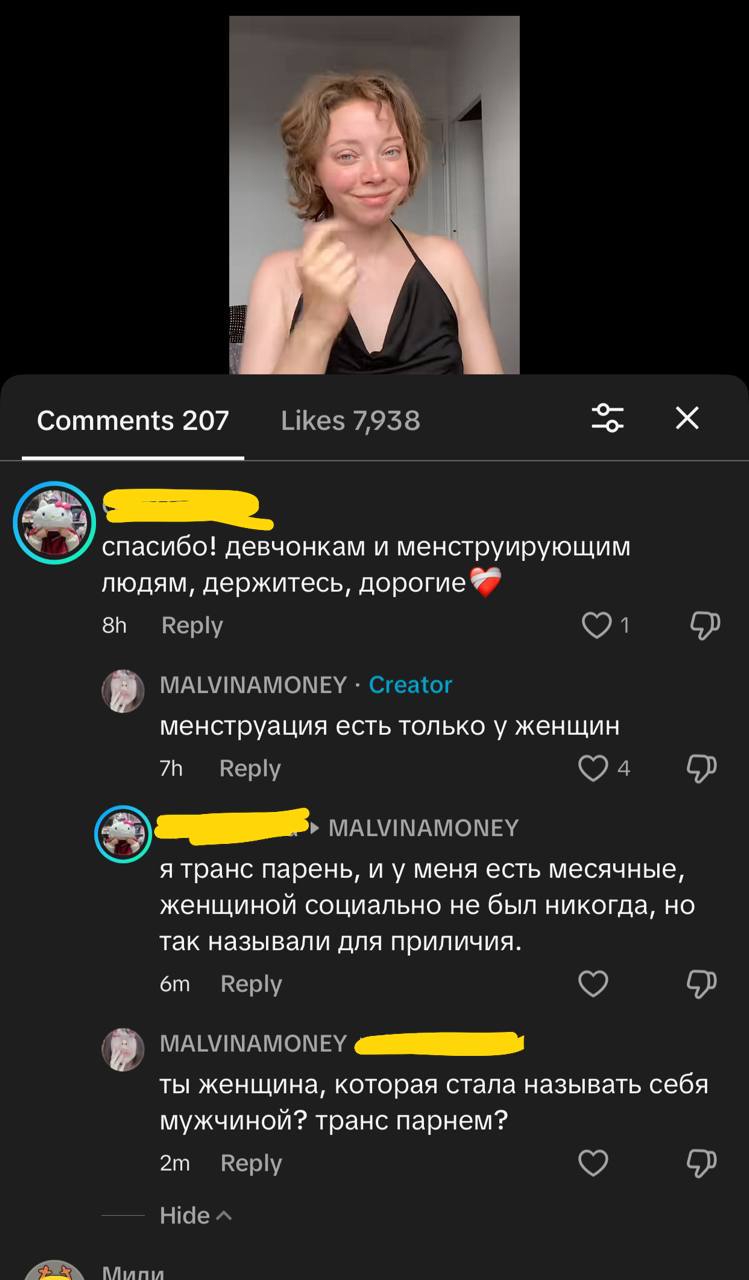
Task: Like the reply posted 6m ago
Action: click(x=594, y=984)
